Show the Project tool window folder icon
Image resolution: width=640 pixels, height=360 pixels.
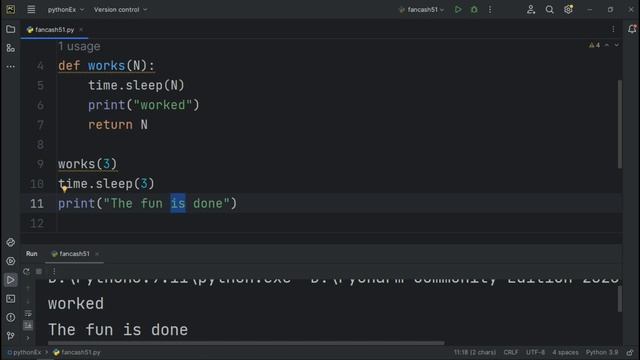[11, 29]
